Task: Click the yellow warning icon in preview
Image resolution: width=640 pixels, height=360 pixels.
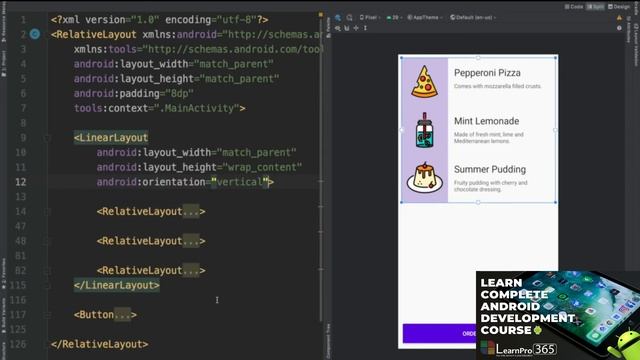Action: (619, 18)
